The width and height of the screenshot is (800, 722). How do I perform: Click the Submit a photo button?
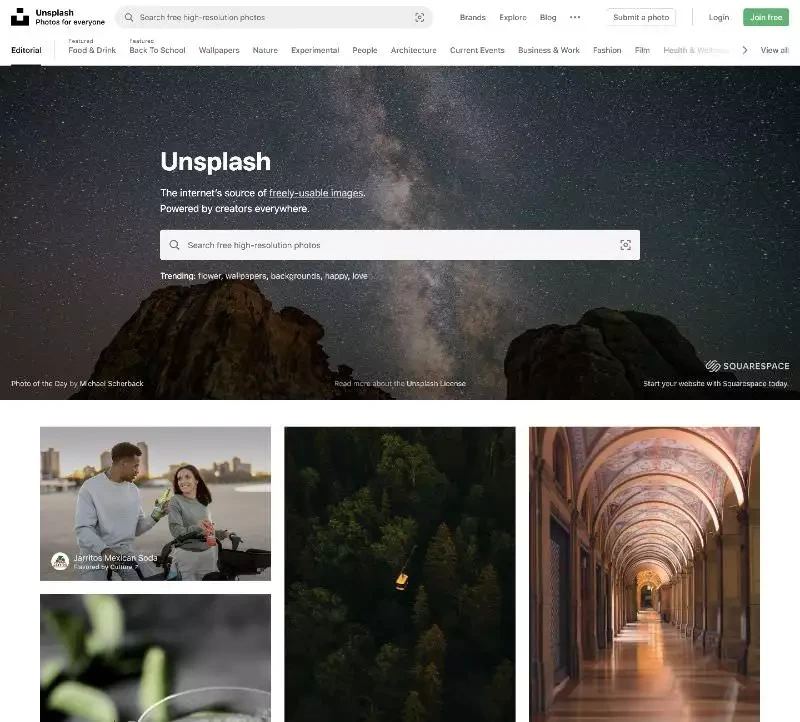pyautogui.click(x=641, y=17)
